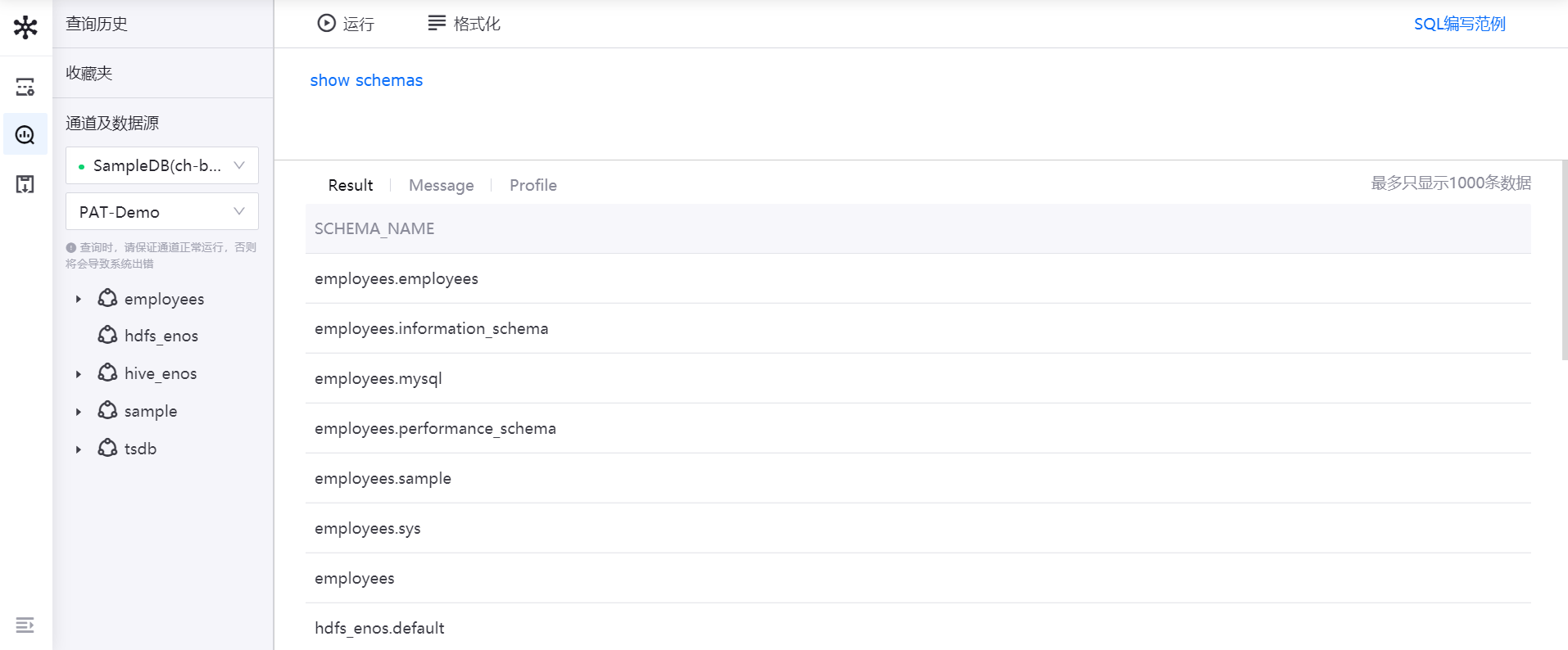Select the tsdb tree label
1568x650 pixels.
pyautogui.click(x=140, y=449)
